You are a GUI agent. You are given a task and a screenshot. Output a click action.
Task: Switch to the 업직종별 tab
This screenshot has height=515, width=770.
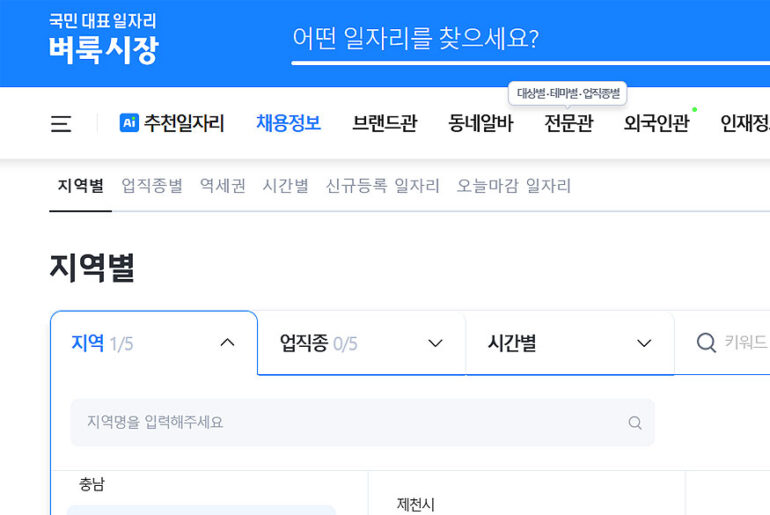[x=152, y=186]
